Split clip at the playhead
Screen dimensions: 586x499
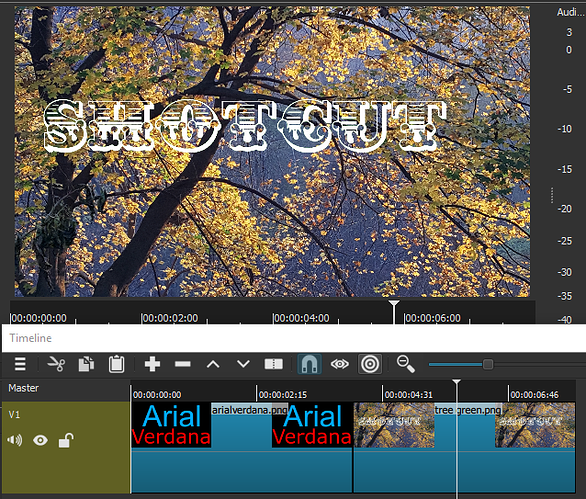[274, 364]
